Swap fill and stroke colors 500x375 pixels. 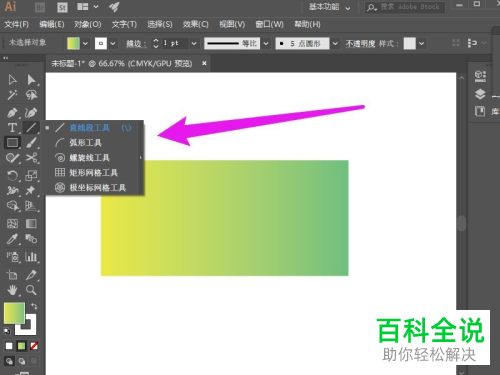click(34, 306)
